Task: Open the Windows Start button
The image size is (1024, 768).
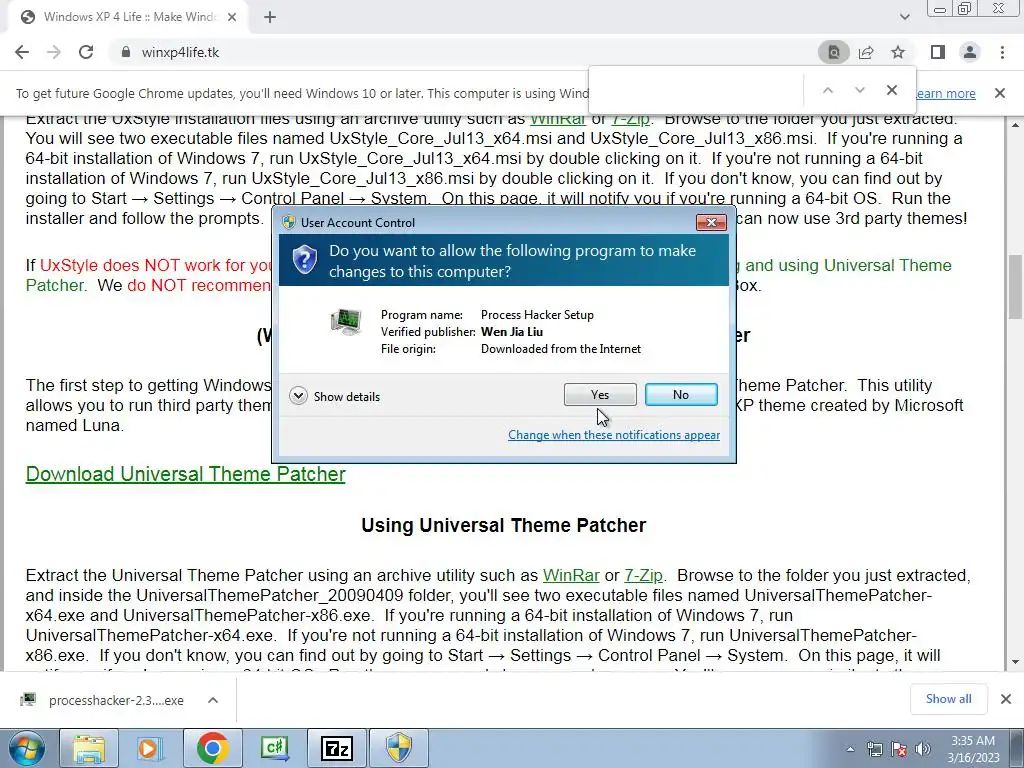Action: tap(26, 748)
